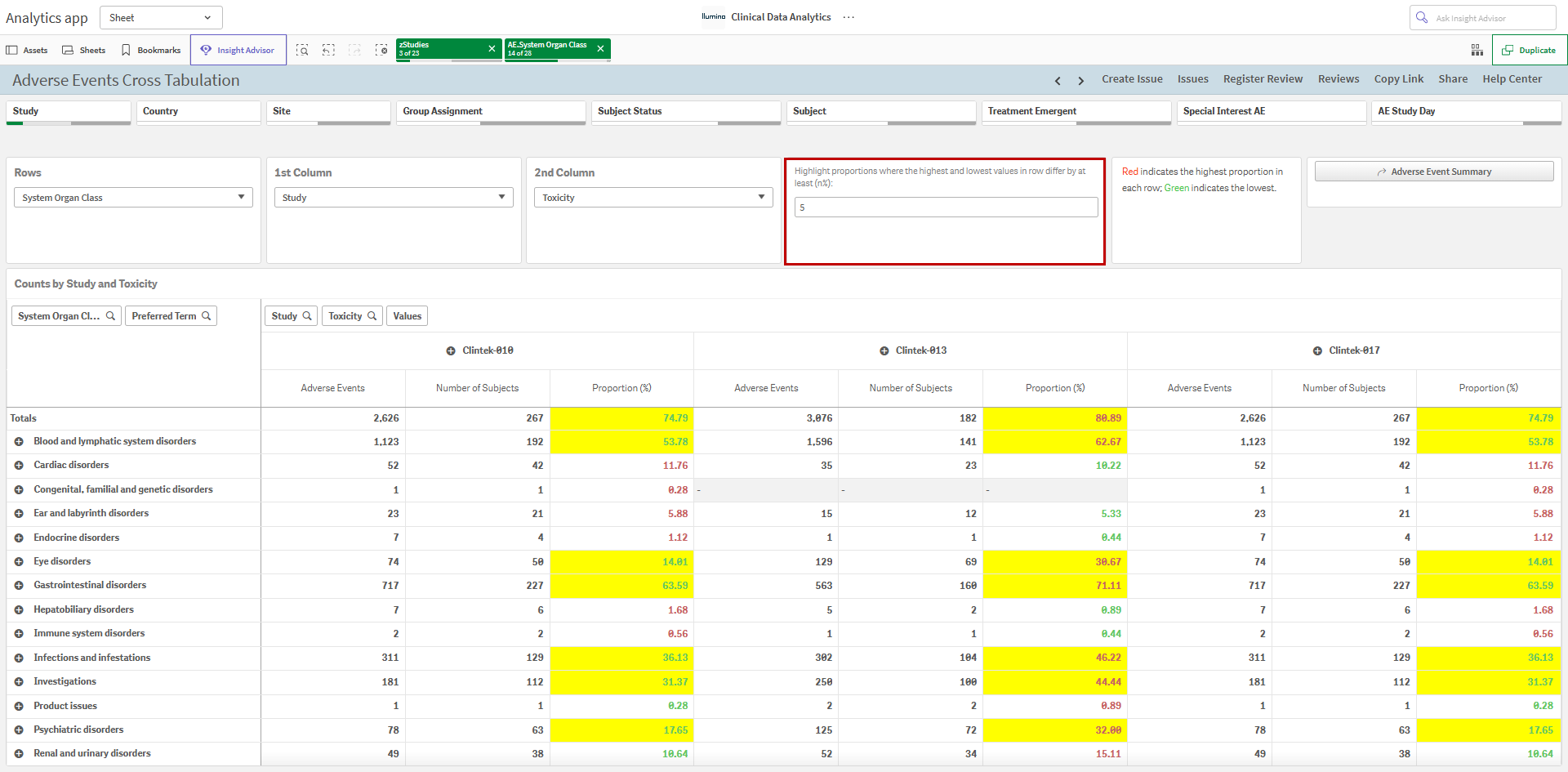
Task: Search within Toxicity column dimension
Action: (x=372, y=316)
